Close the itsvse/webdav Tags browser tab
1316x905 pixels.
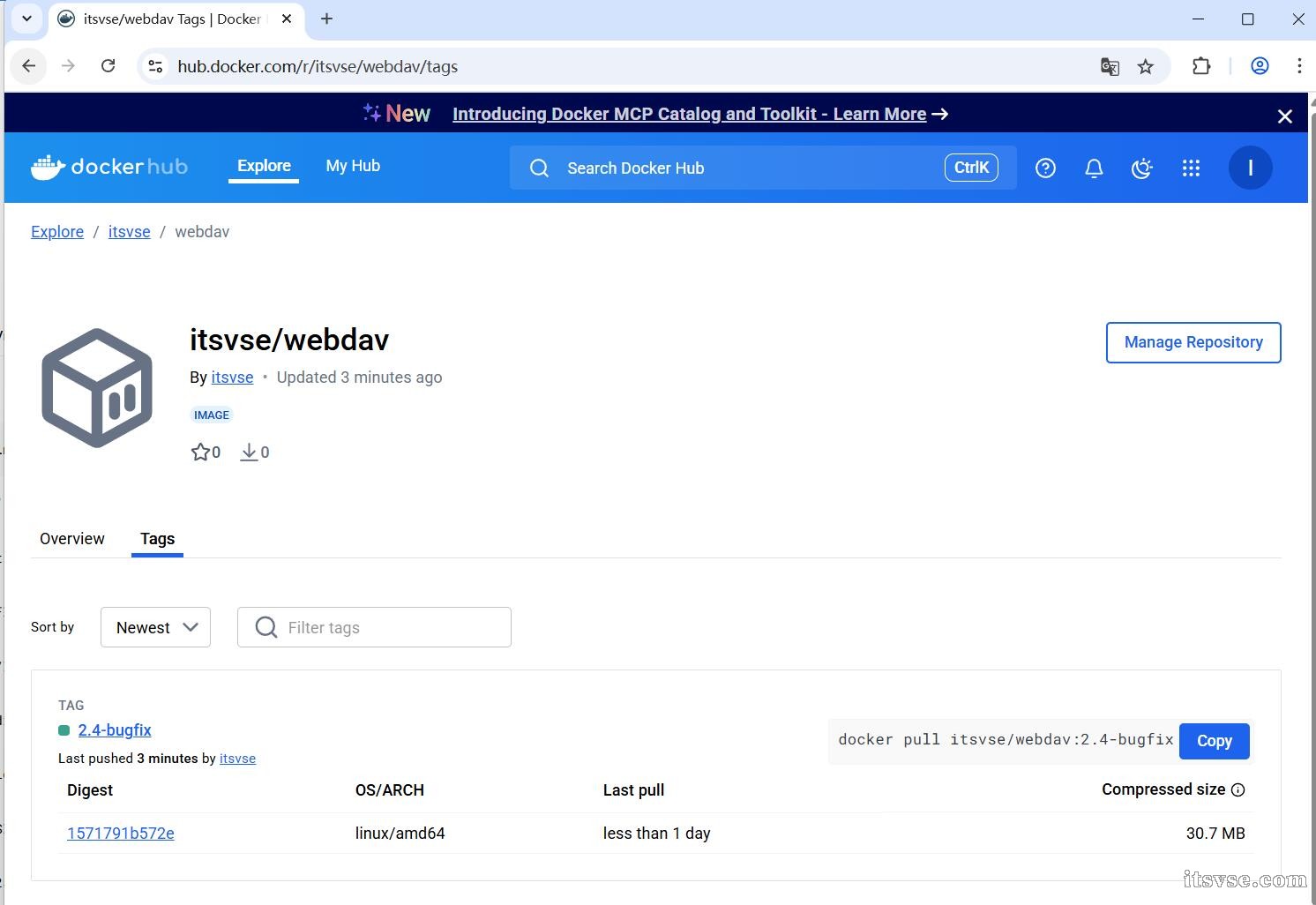pyautogui.click(x=287, y=19)
